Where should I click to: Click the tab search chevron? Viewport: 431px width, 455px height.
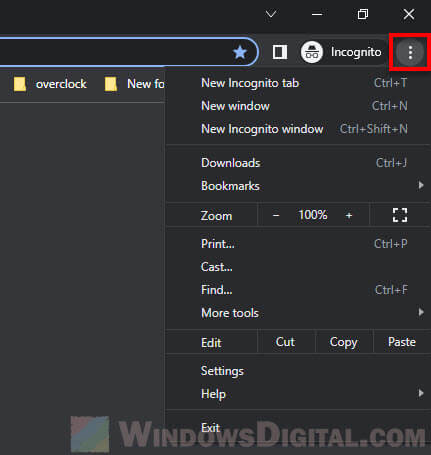271,14
